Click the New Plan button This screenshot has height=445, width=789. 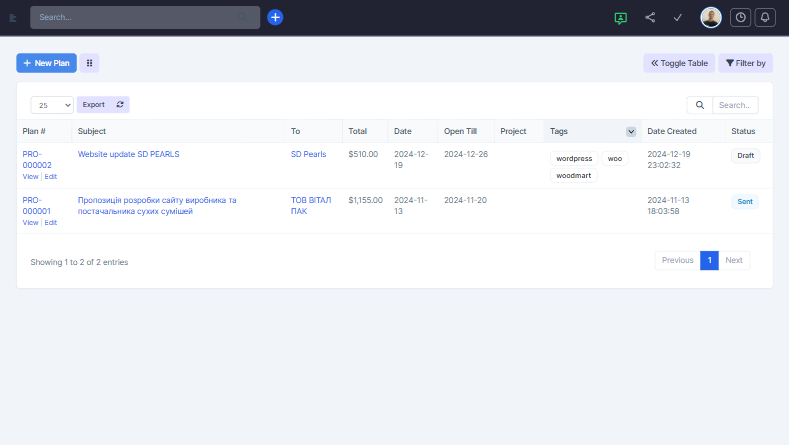point(46,63)
